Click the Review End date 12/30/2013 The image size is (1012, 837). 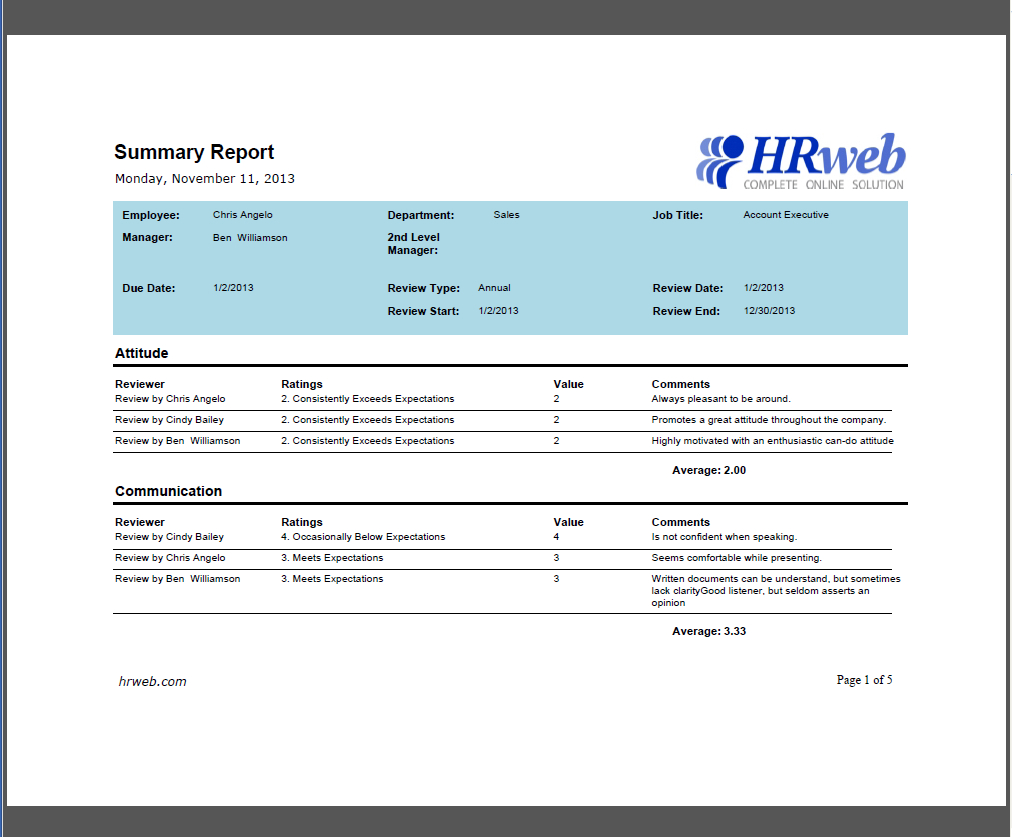point(766,311)
